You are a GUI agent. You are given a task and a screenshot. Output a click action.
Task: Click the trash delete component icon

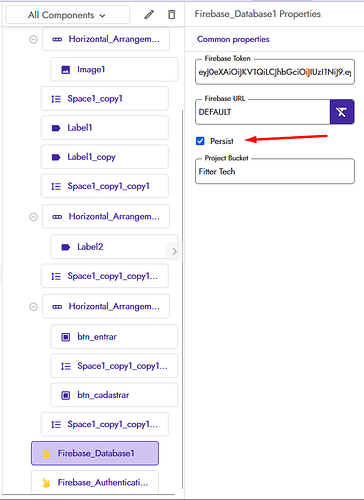pos(171,15)
